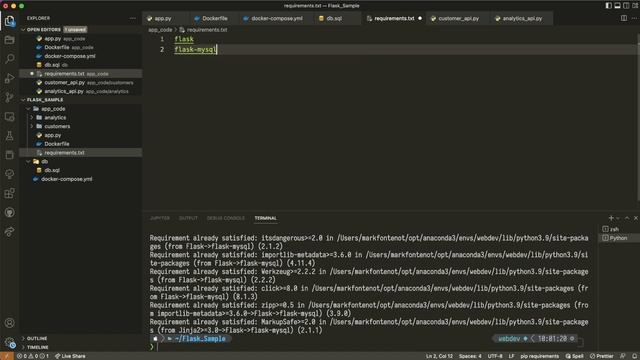Select the zsh terminal instance
Image resolution: width=640 pixels, height=360 pixels.
tap(619, 229)
